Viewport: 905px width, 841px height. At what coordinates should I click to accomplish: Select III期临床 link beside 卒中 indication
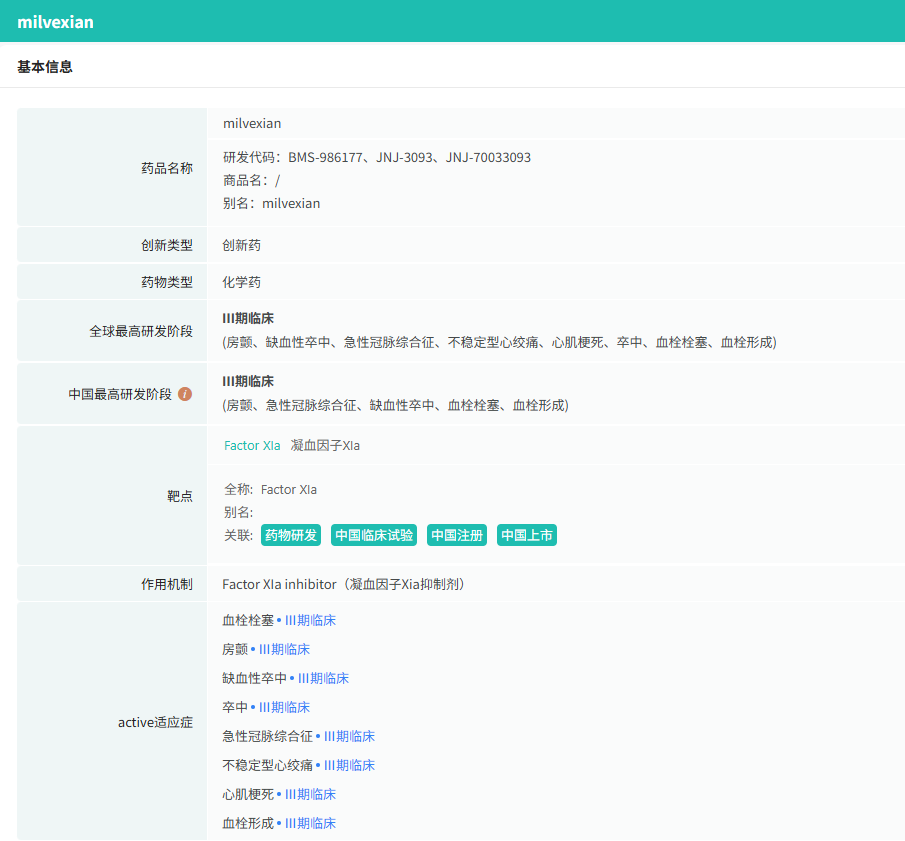[284, 707]
